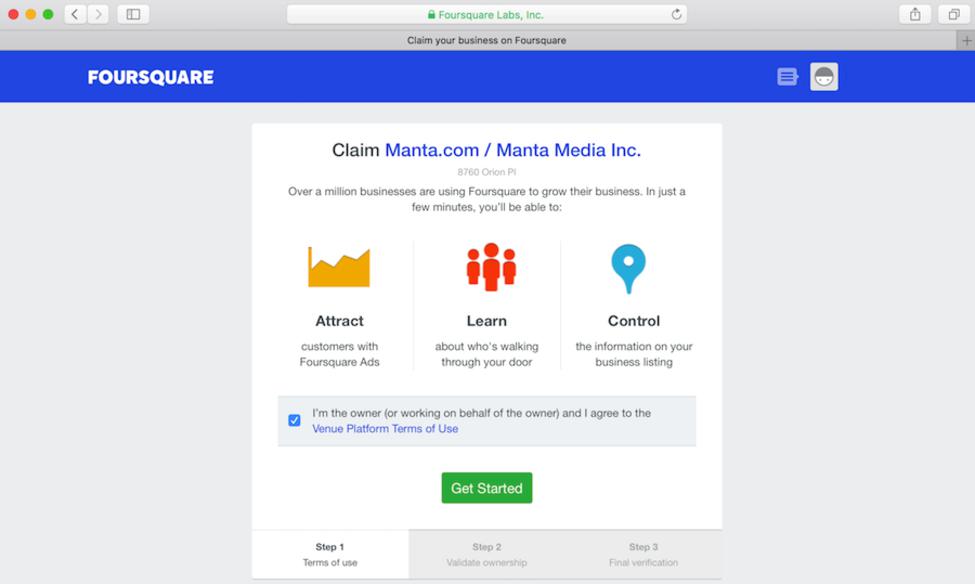This screenshot has height=584, width=975.
Task: Show all tabs overview
Action: [x=954, y=14]
